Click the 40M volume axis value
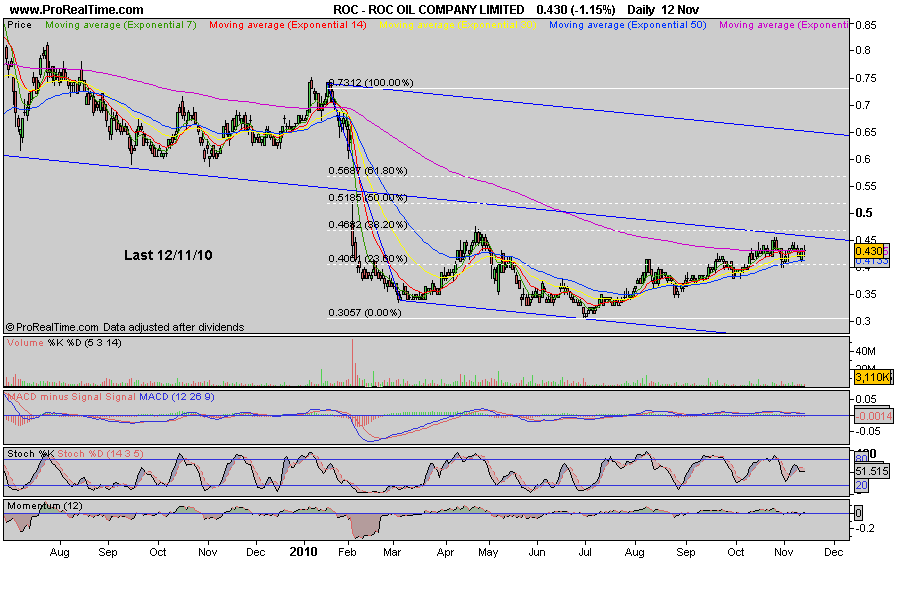 pyautogui.click(x=865, y=351)
